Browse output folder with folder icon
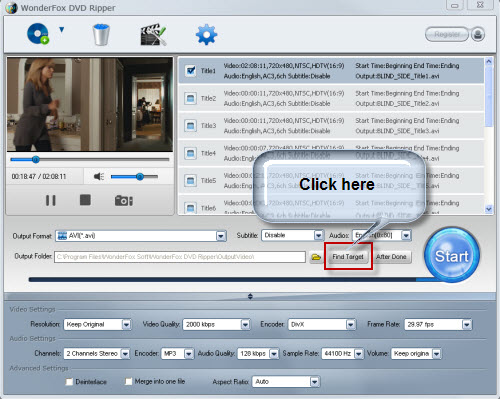Viewport: 500px width, 399px height. click(316, 257)
